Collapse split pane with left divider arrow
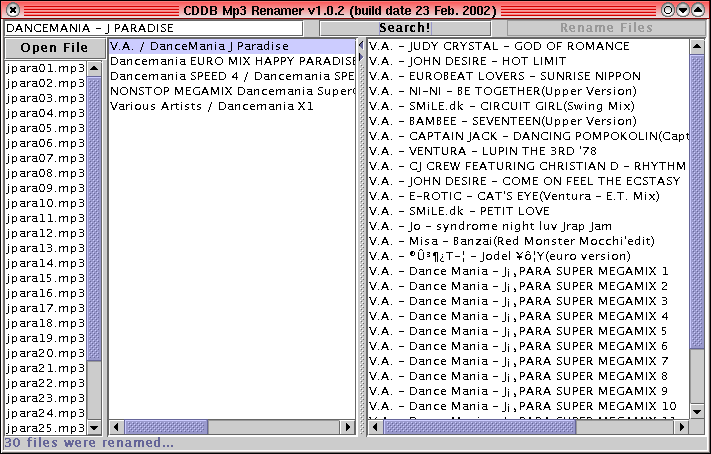This screenshot has width=711, height=454. click(361, 45)
